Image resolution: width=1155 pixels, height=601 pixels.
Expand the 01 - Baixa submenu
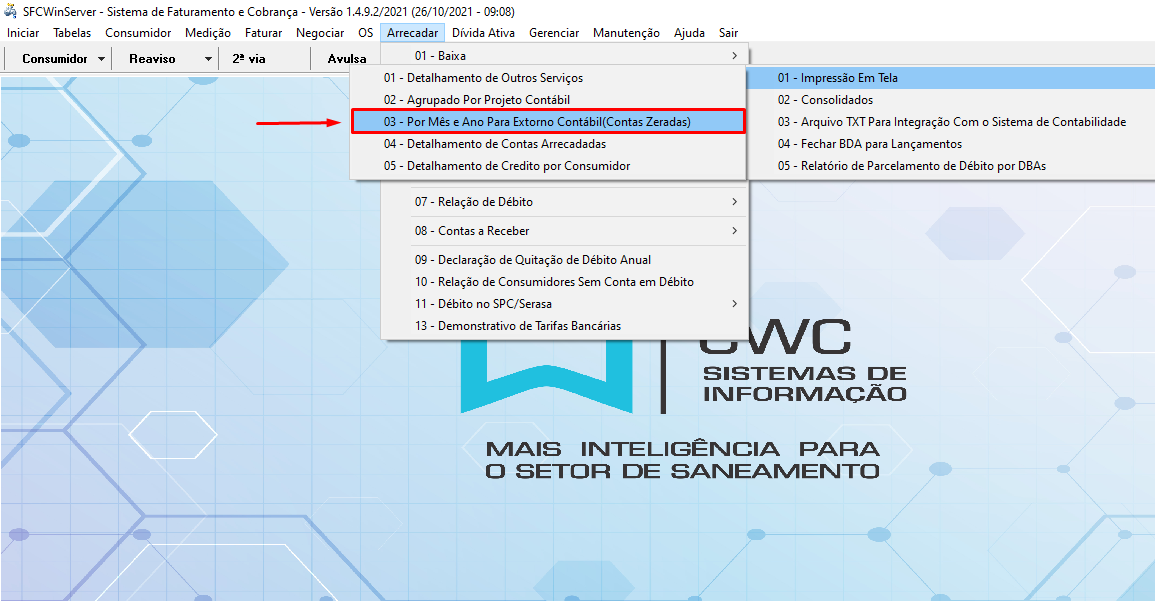click(x=565, y=56)
